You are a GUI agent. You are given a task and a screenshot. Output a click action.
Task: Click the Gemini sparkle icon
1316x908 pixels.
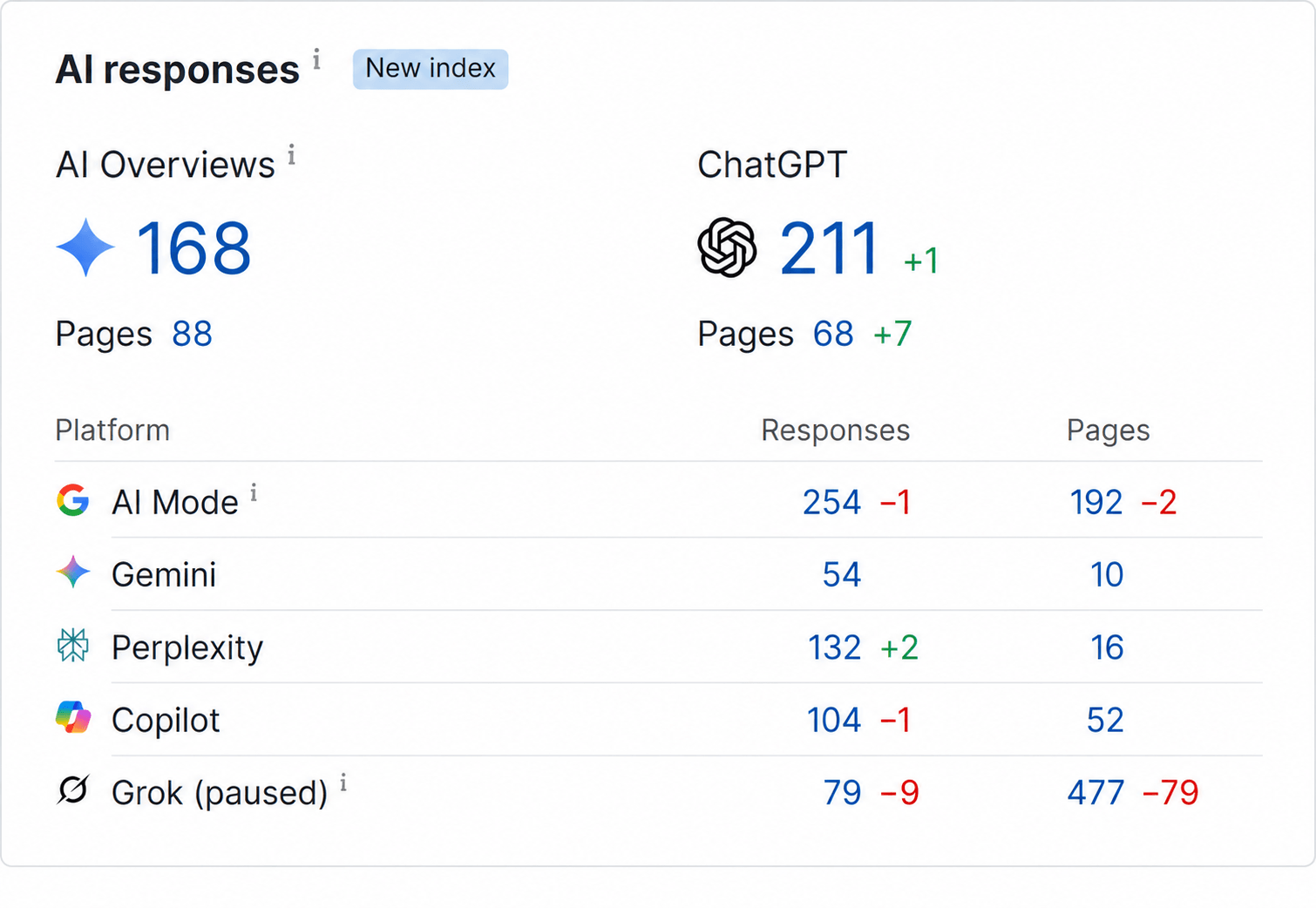point(73,573)
